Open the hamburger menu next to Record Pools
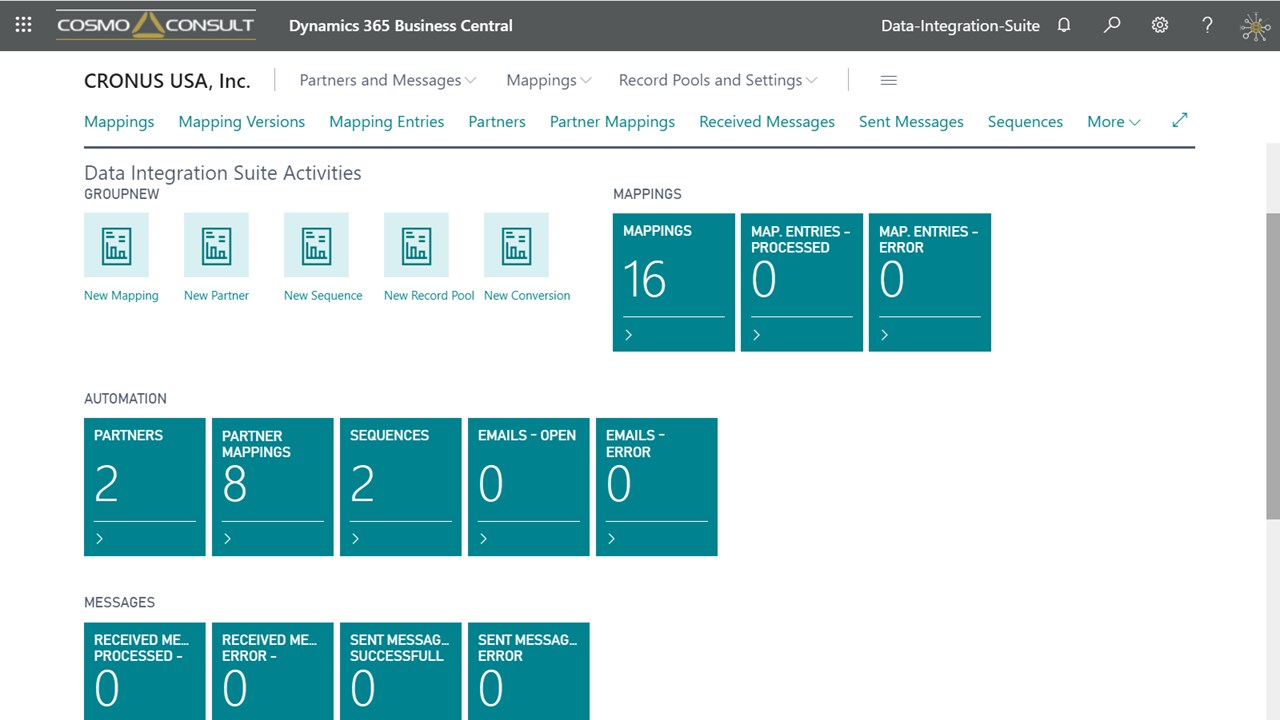The image size is (1280, 720). point(888,80)
